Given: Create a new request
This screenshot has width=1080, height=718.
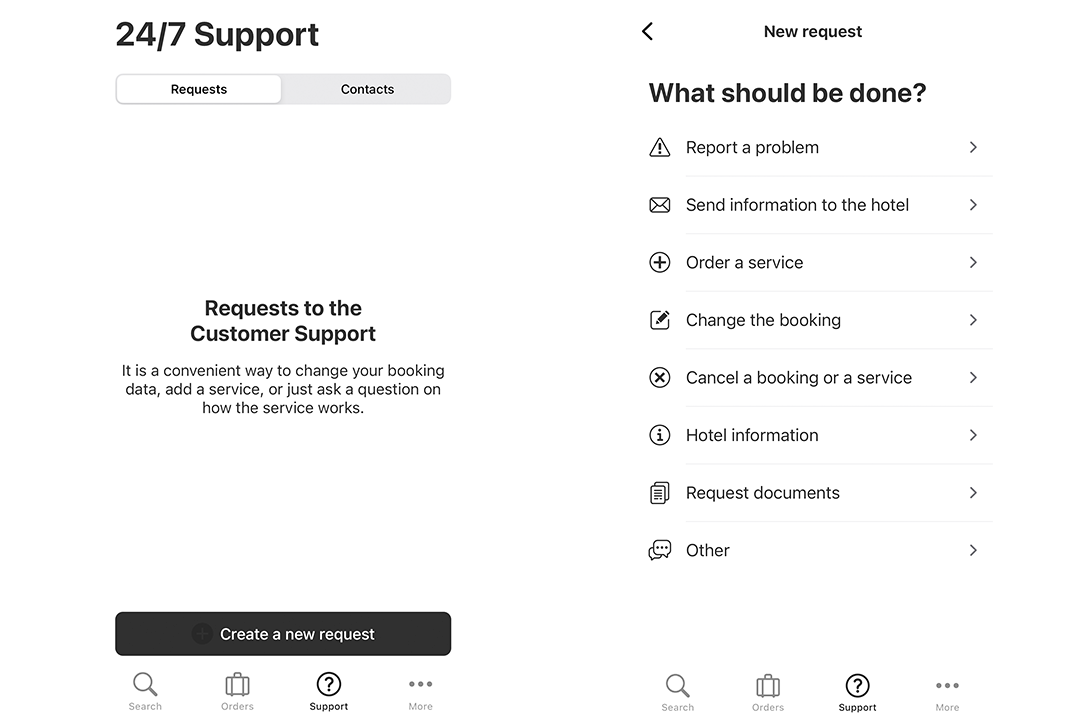Looking at the screenshot, I should coord(283,634).
